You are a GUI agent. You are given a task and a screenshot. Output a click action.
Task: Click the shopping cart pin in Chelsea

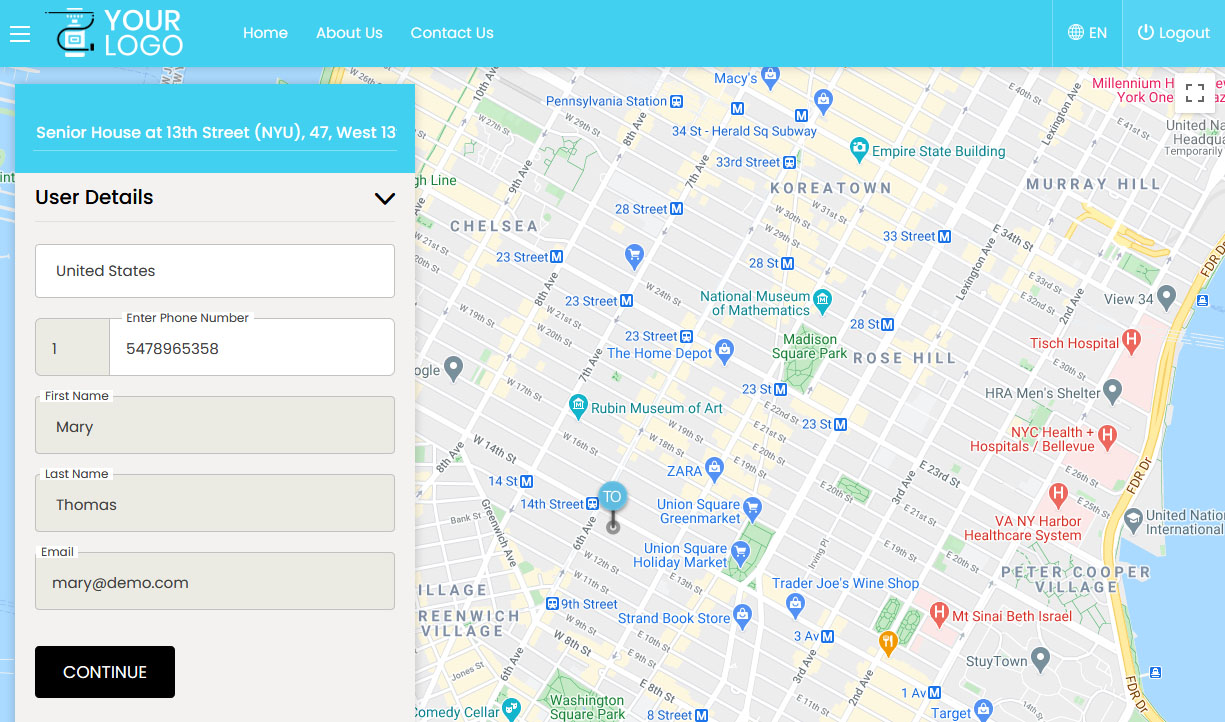click(x=633, y=257)
